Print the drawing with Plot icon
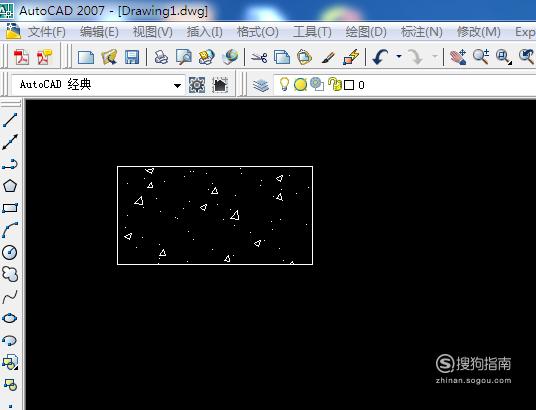This screenshot has width=536, height=410. pyautogui.click(x=161, y=57)
